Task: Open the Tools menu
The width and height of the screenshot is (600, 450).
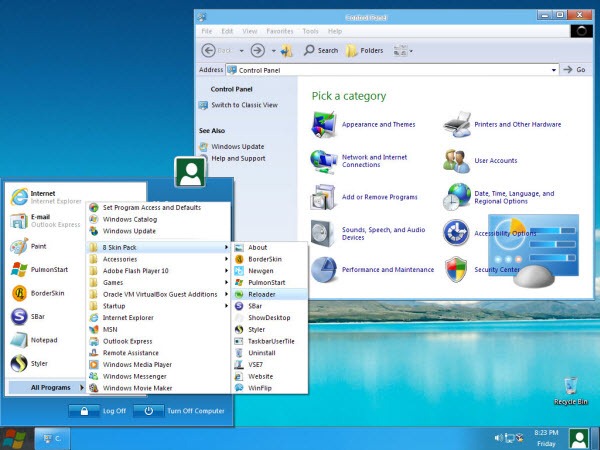Action: coord(310,31)
